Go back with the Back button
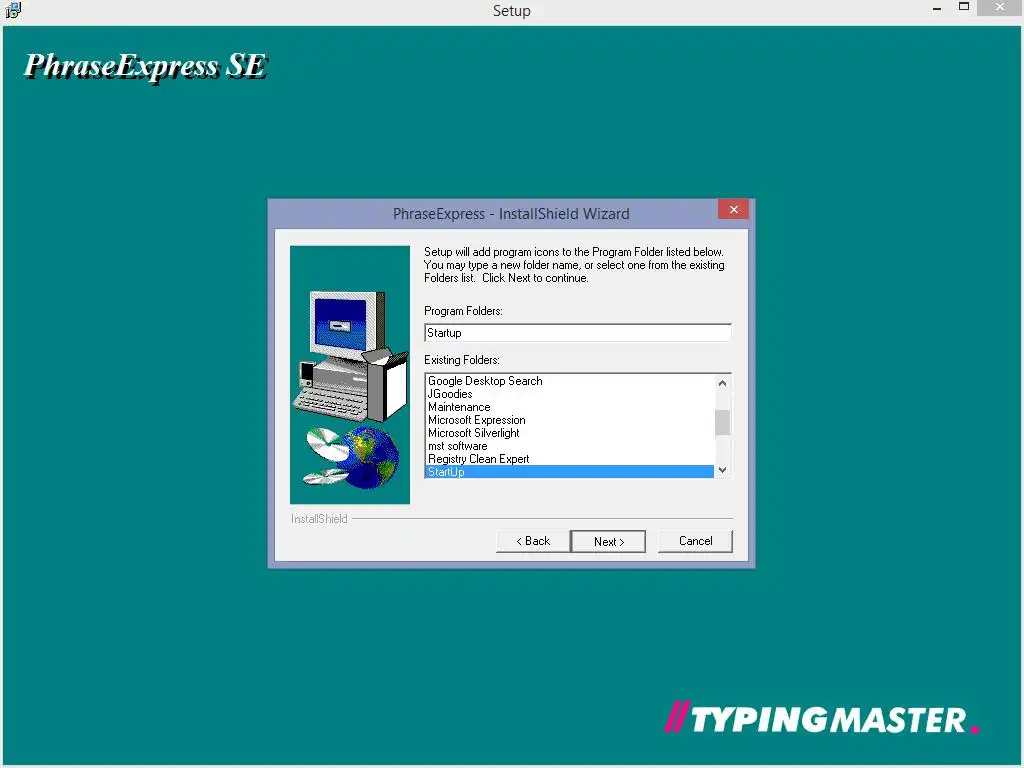Viewport: 1024px width, 768px height. (x=533, y=541)
